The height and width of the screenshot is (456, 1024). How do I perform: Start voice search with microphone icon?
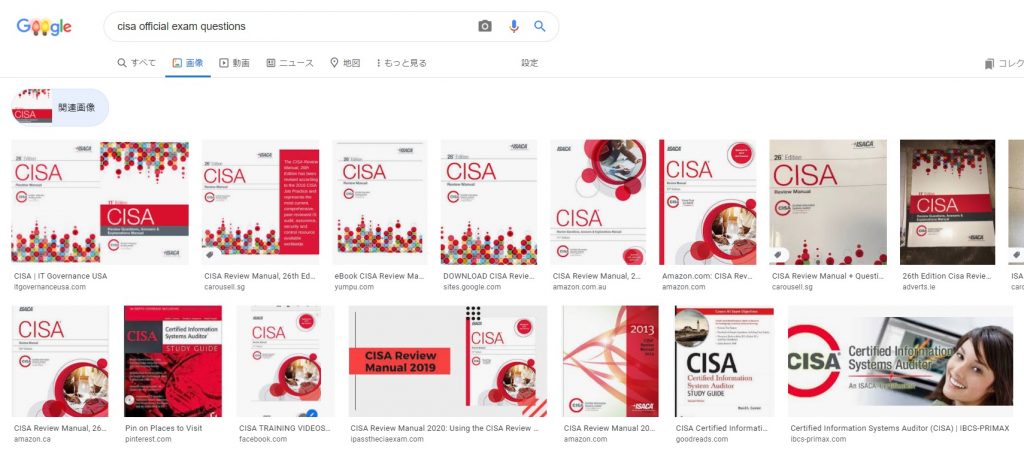[514, 26]
